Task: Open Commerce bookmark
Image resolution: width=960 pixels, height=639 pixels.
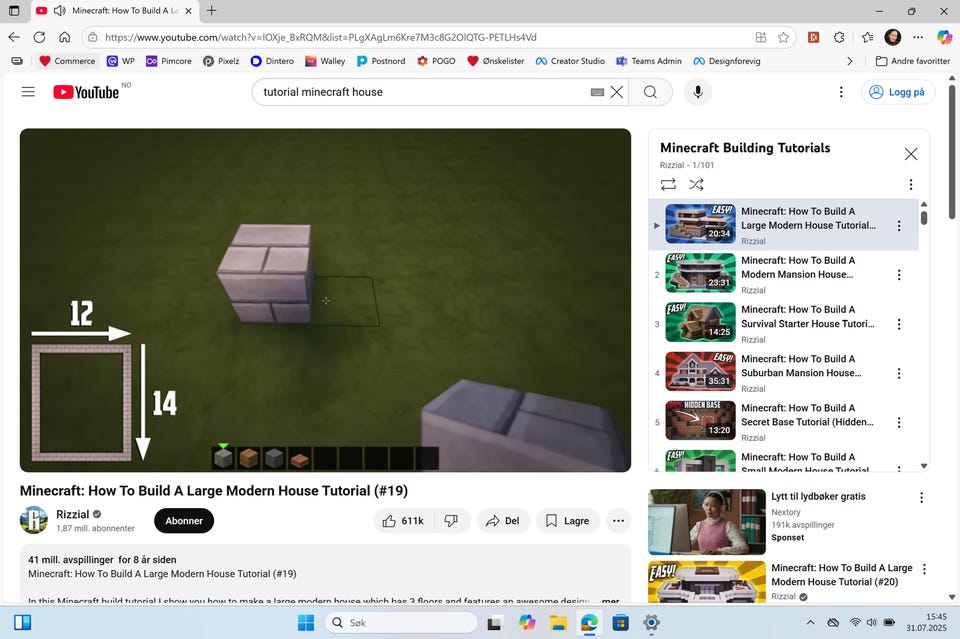Action: click(x=67, y=61)
